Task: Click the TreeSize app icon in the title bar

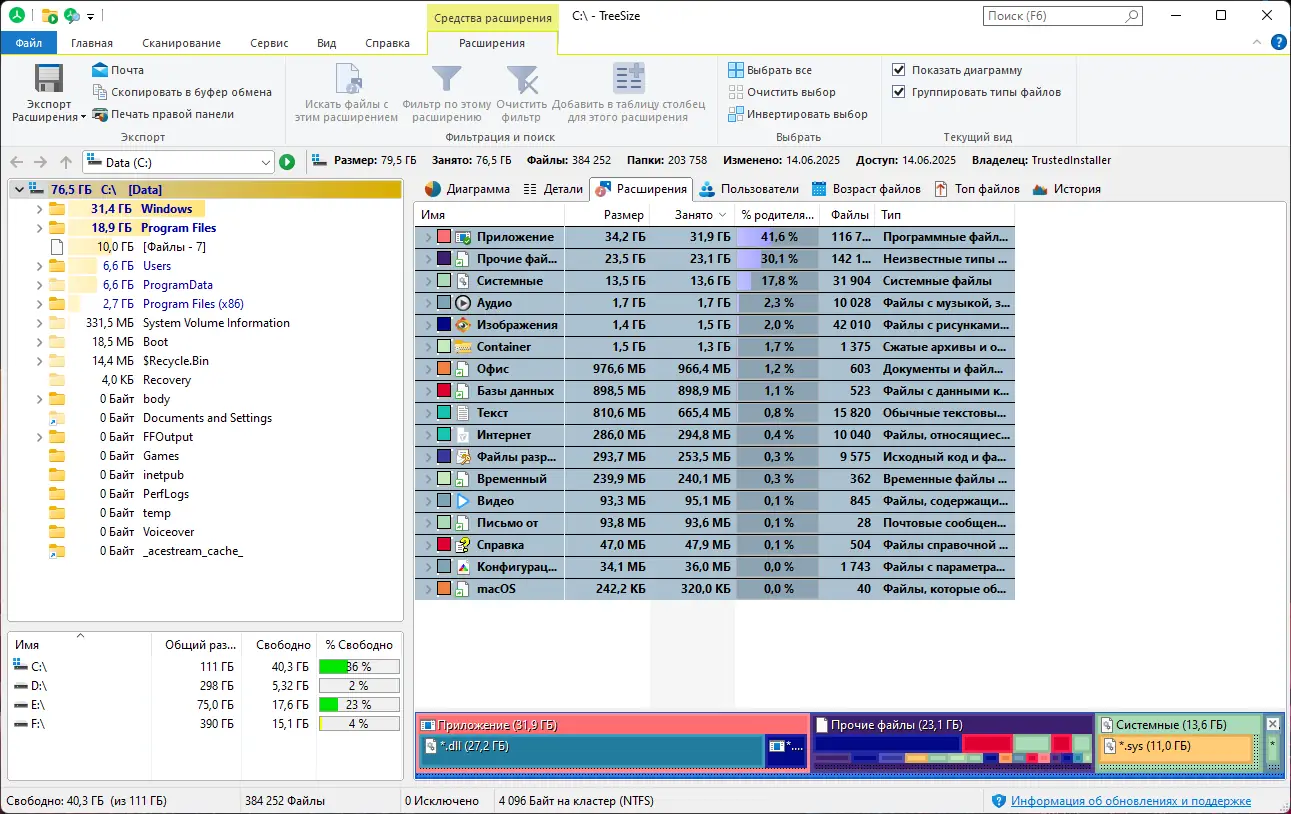Action: (17, 15)
